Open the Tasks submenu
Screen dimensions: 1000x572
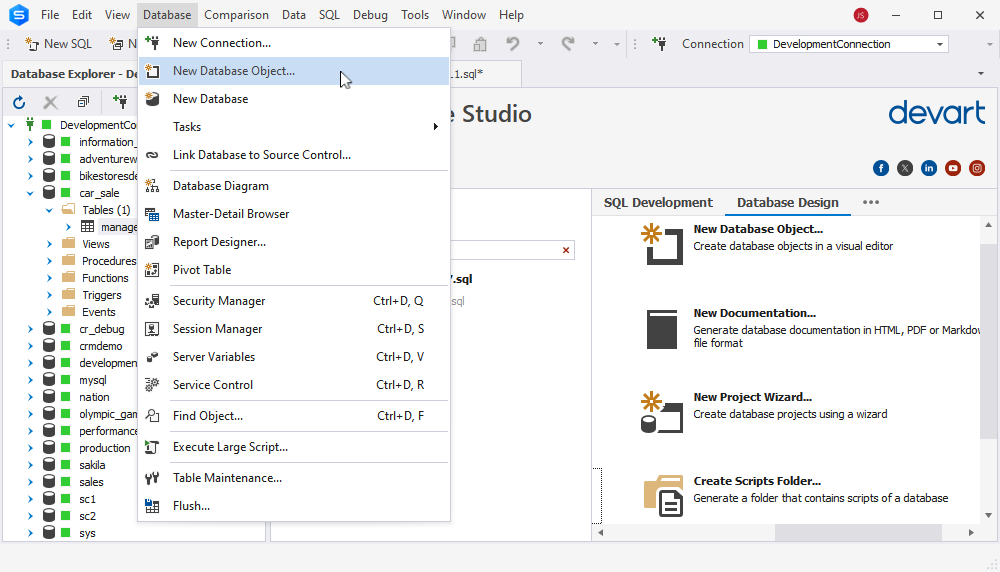click(x=294, y=127)
